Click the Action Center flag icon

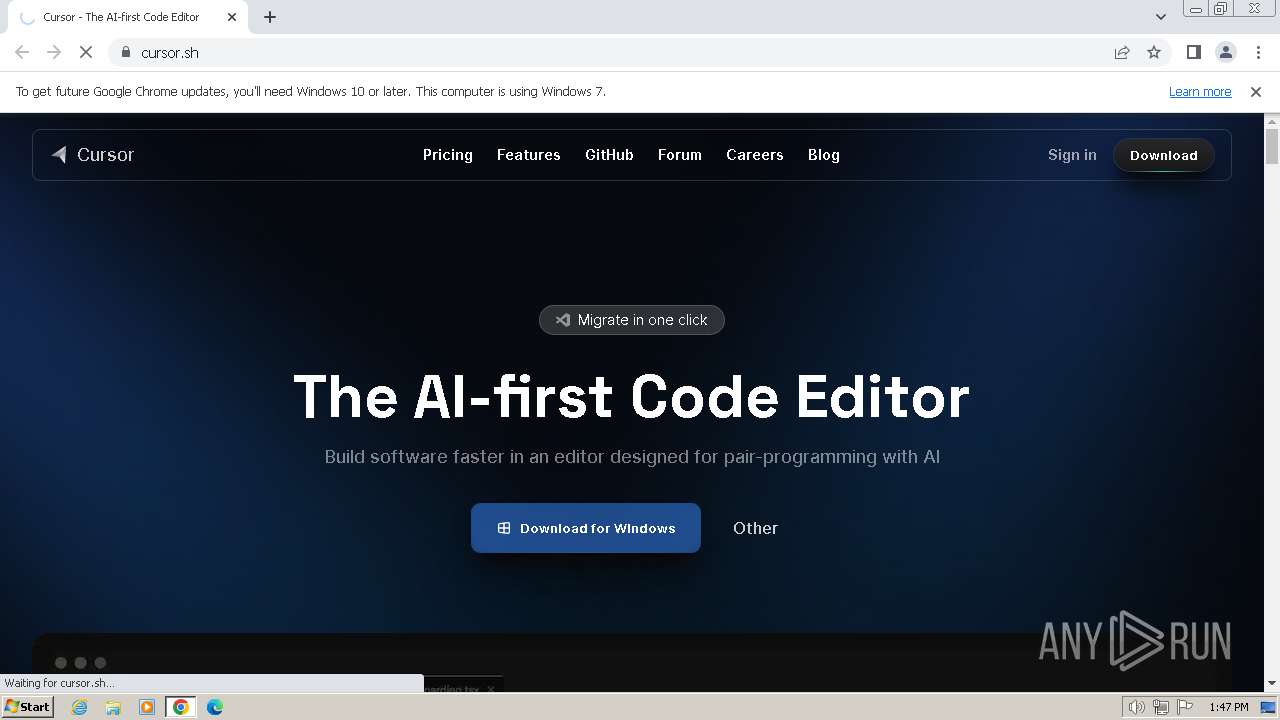1185,707
